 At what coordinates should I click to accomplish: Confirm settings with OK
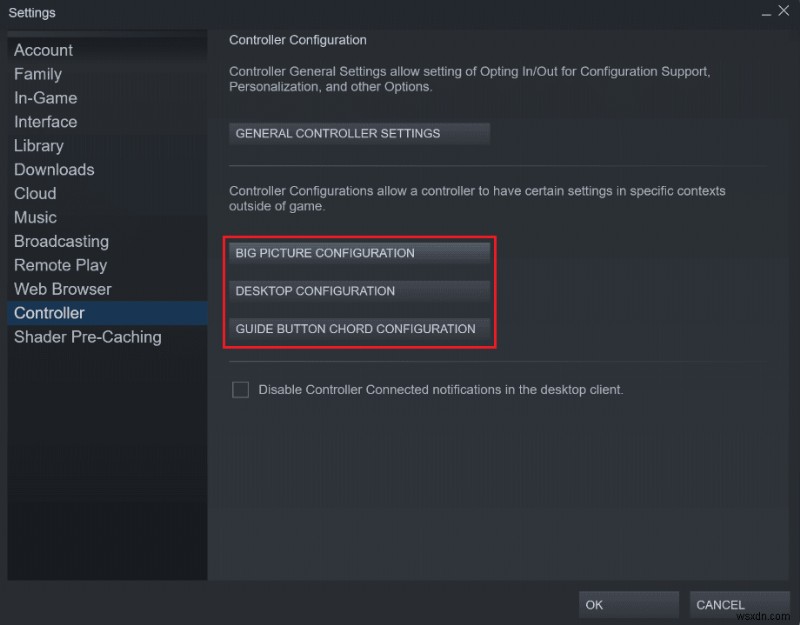point(629,605)
